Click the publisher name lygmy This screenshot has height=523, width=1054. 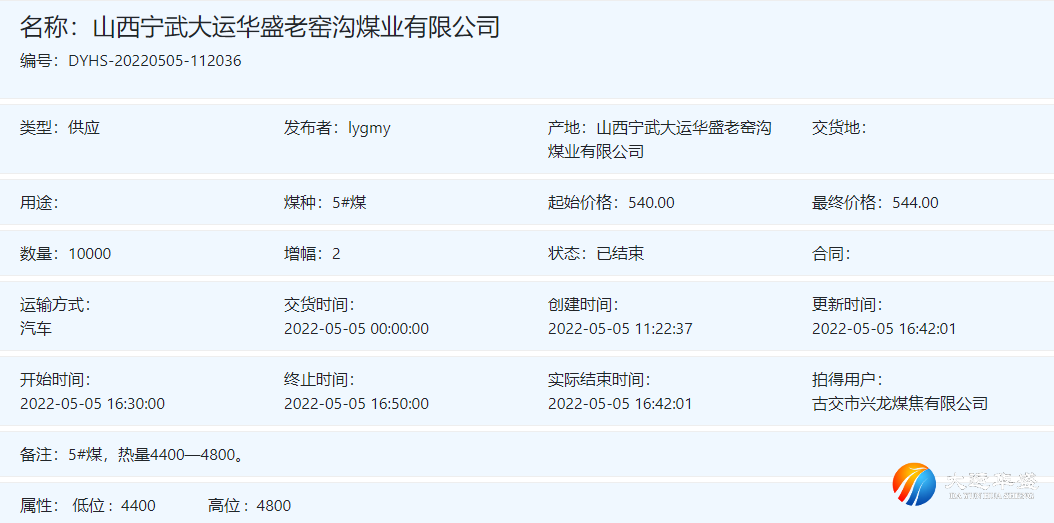pyautogui.click(x=369, y=128)
